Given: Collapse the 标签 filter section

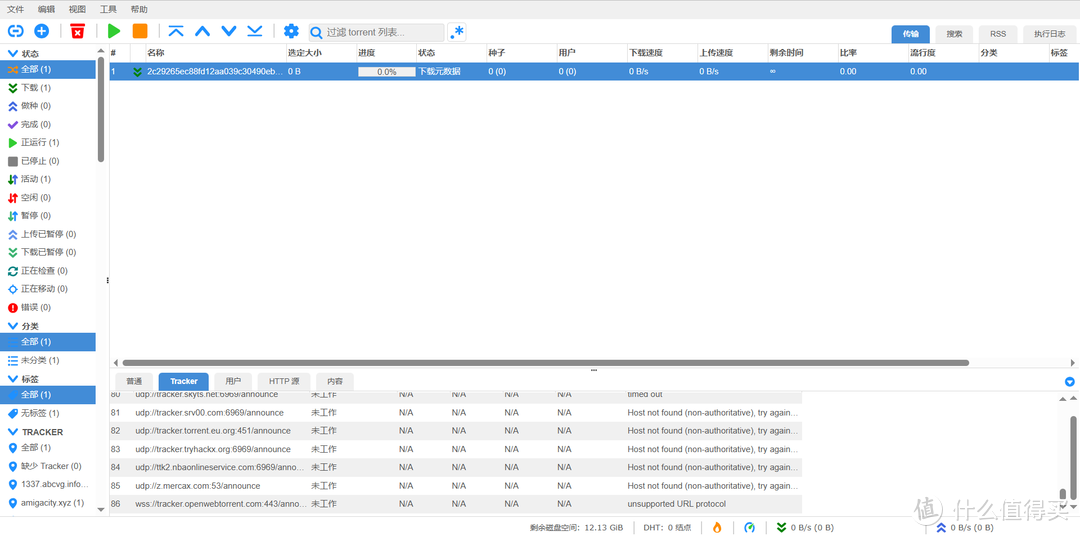Looking at the screenshot, I should (12, 378).
